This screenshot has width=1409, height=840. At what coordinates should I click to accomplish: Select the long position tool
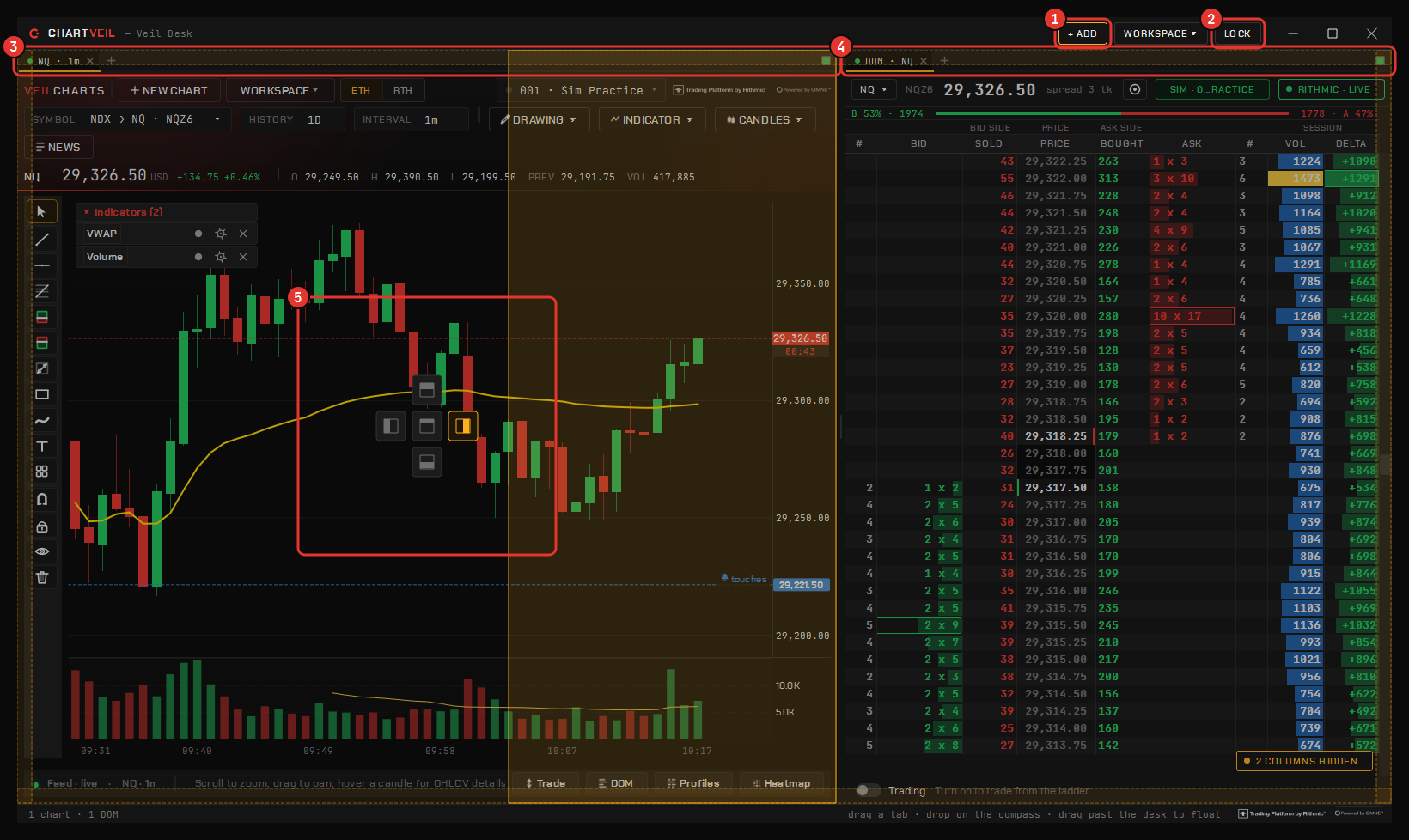(41, 317)
